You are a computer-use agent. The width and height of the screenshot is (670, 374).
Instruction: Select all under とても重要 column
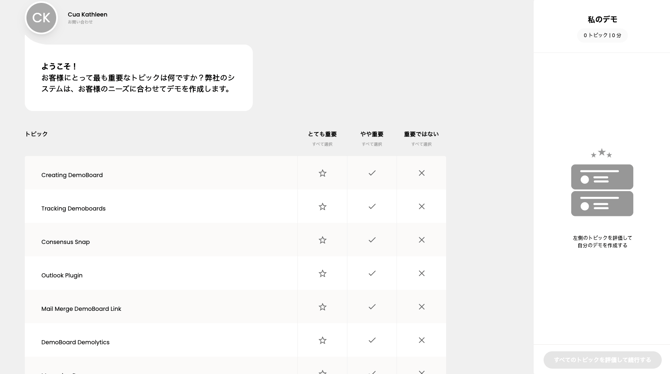pyautogui.click(x=322, y=144)
